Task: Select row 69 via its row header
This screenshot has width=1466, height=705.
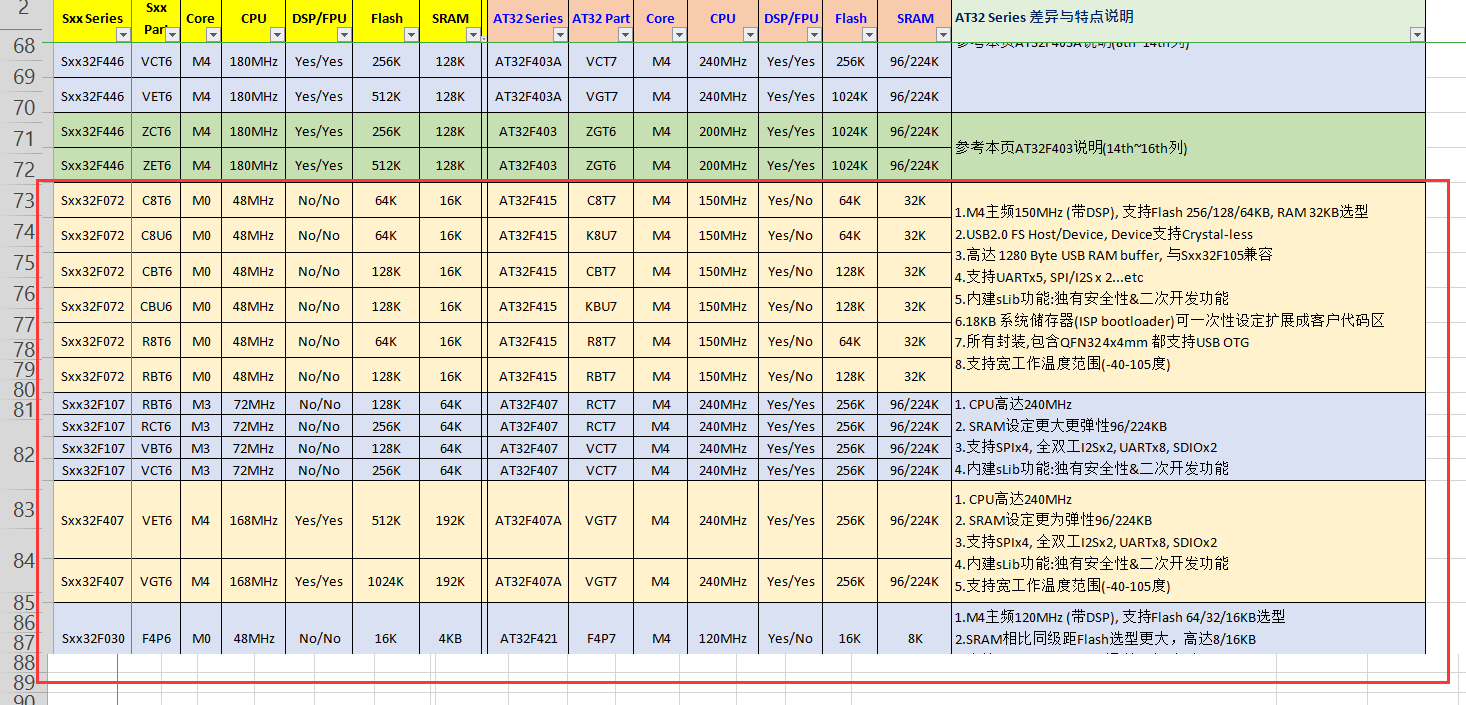Action: [24, 77]
